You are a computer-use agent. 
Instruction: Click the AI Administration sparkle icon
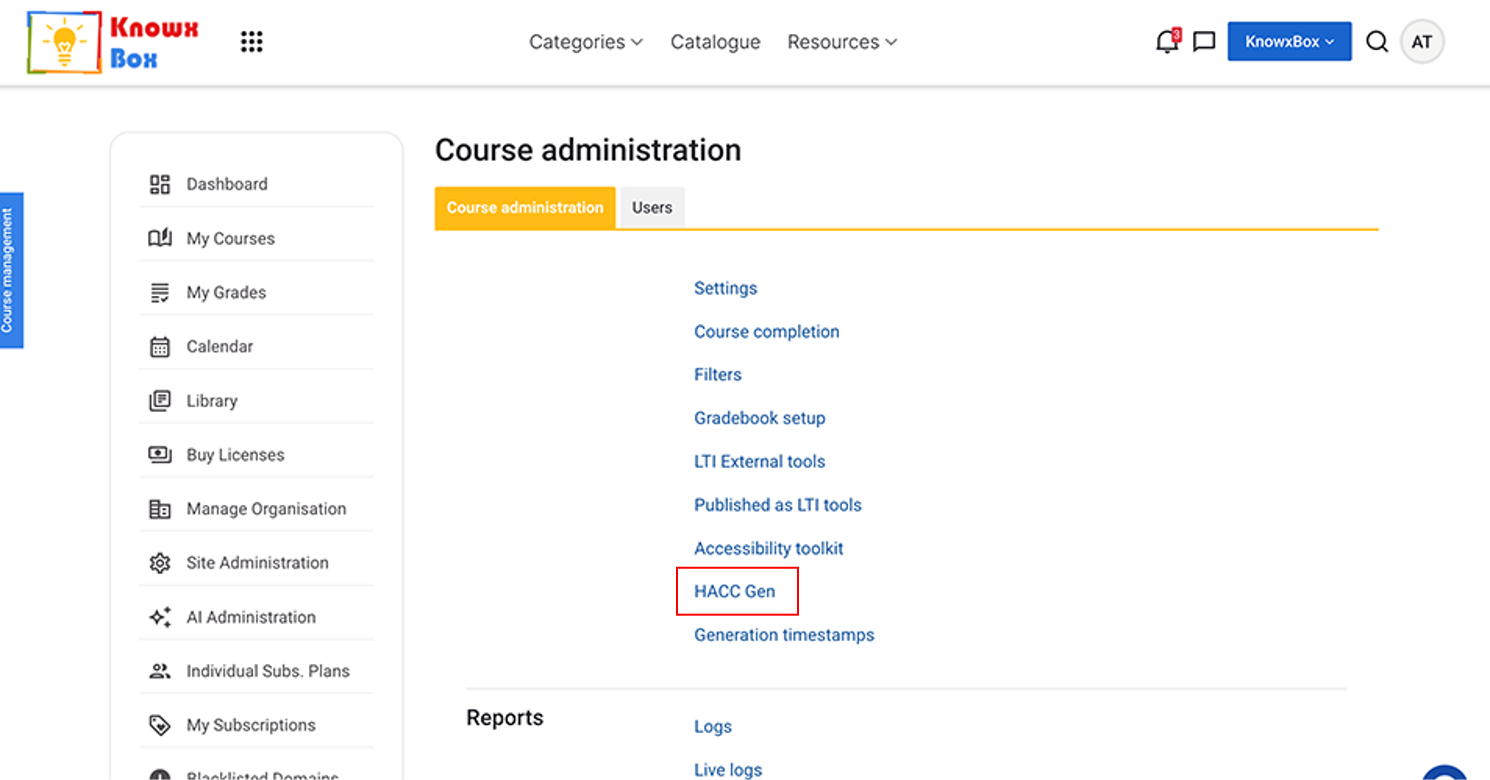pyautogui.click(x=160, y=617)
